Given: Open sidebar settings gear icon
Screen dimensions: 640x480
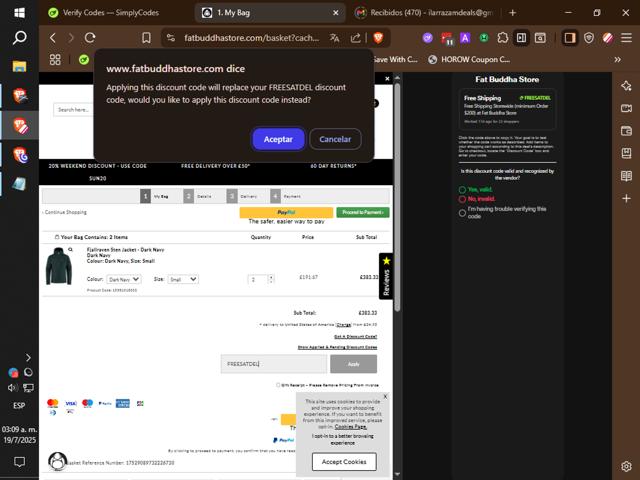Looking at the screenshot, I should tap(627, 466).
